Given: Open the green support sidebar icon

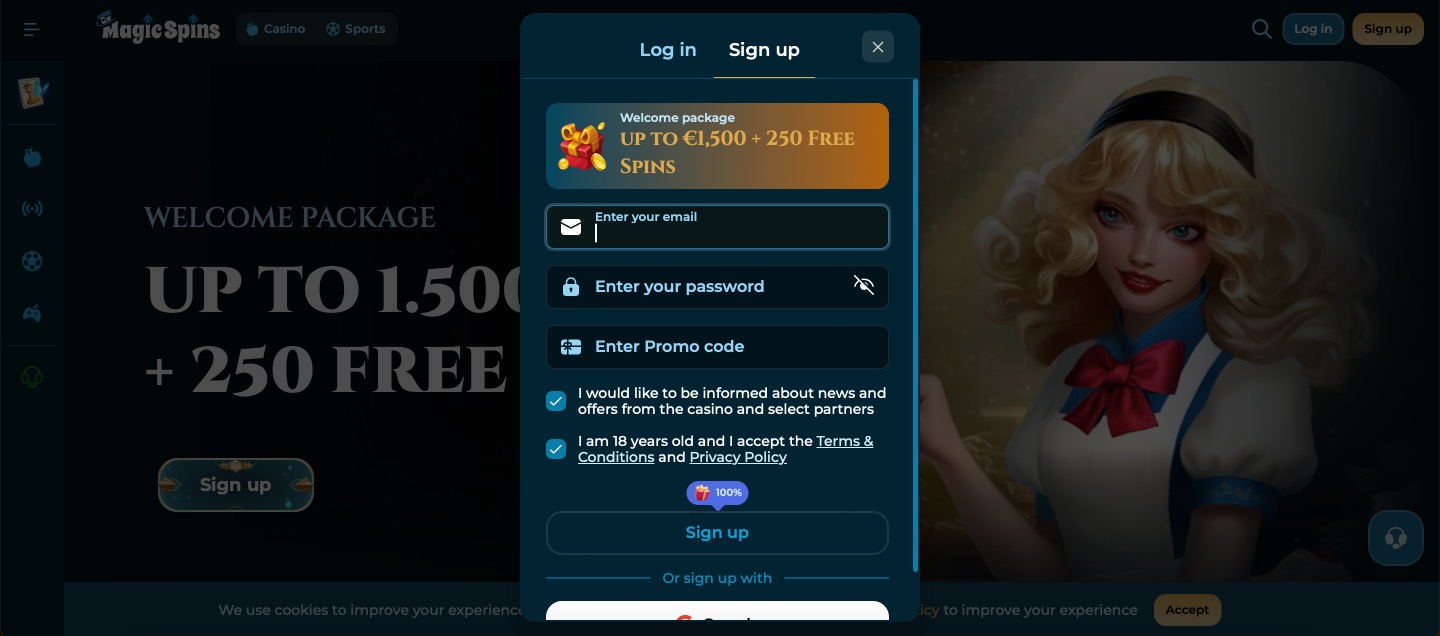Looking at the screenshot, I should point(32,378).
